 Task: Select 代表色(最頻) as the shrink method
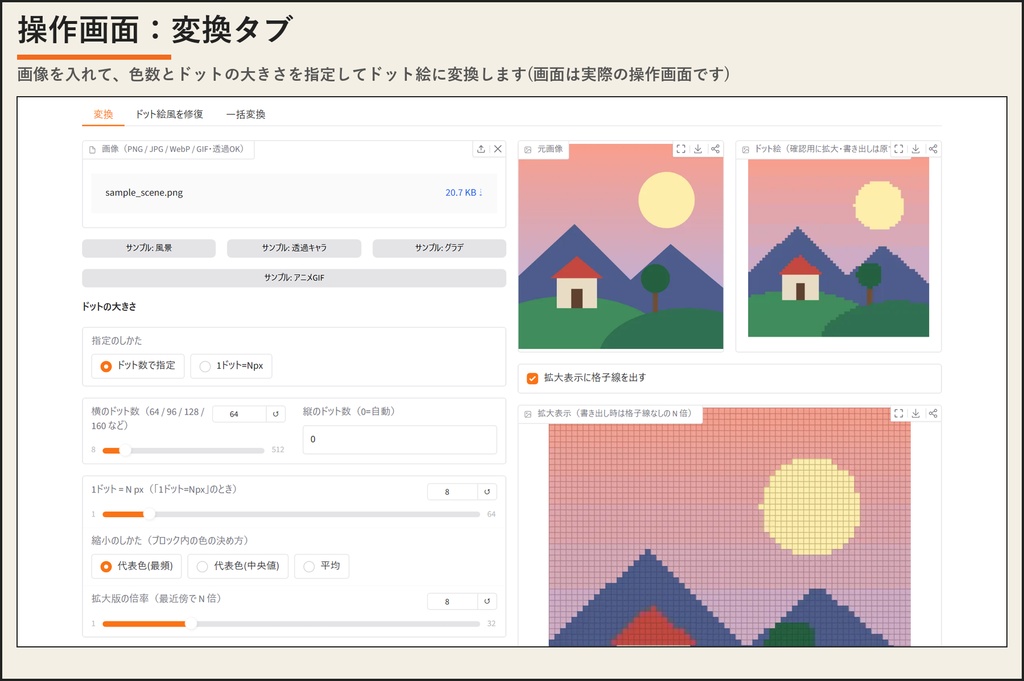[x=136, y=566]
